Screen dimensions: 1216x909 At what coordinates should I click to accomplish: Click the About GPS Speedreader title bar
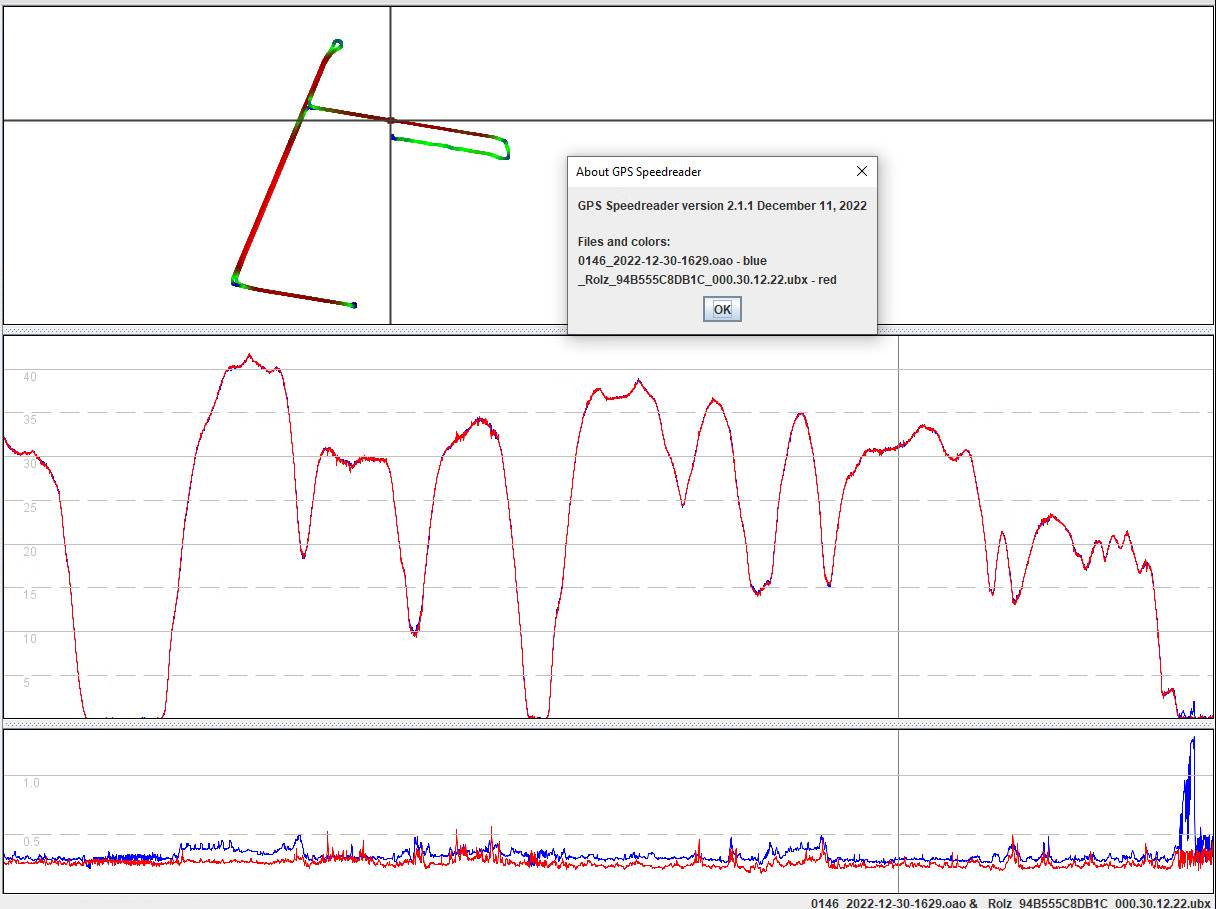click(x=700, y=171)
